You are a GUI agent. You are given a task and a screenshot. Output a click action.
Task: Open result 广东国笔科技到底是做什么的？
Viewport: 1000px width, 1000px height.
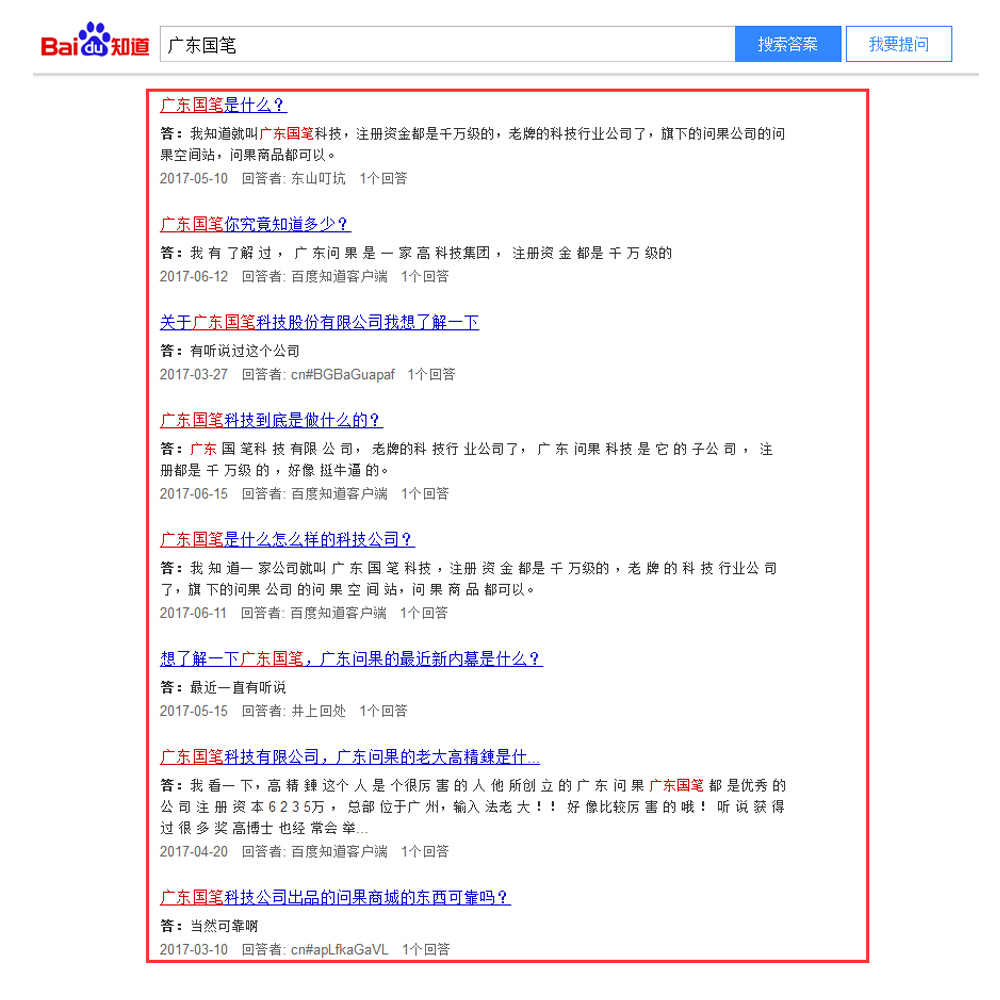(271, 420)
